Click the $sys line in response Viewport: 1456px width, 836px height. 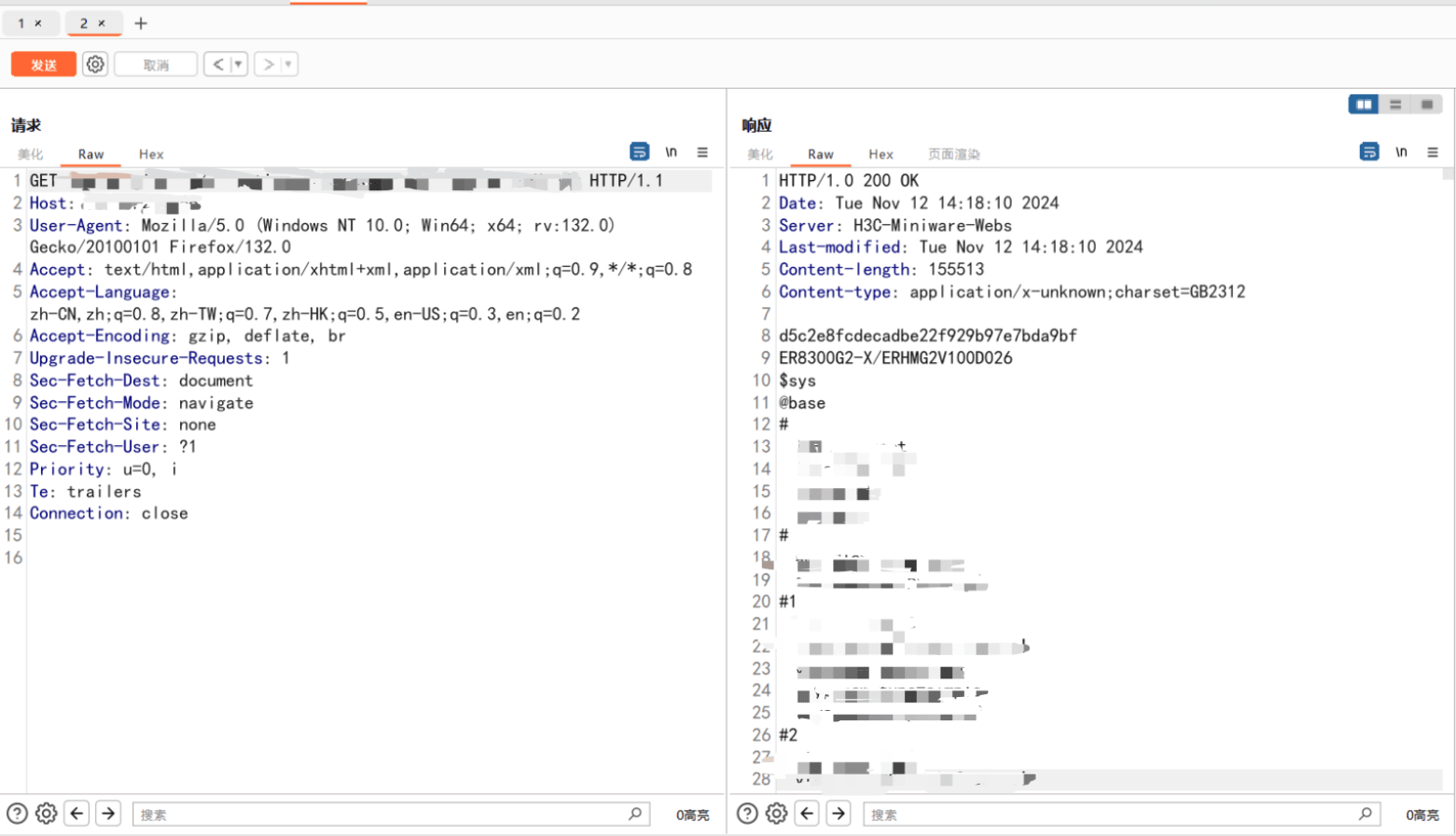coord(797,381)
